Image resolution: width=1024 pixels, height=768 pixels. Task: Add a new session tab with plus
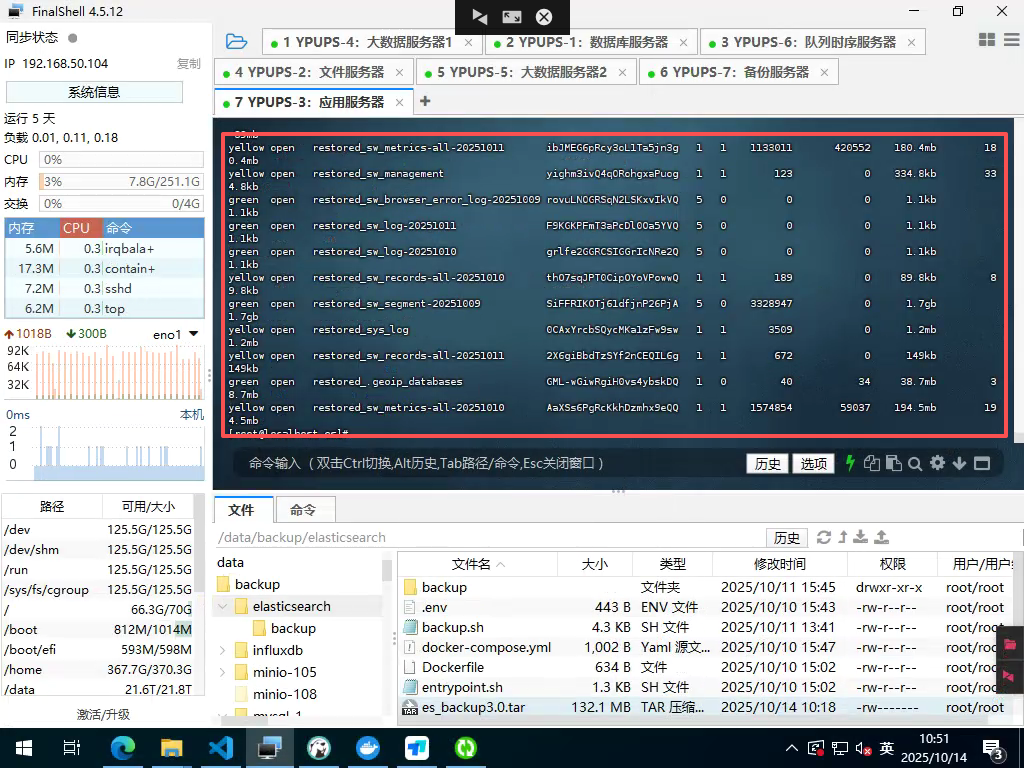425,101
